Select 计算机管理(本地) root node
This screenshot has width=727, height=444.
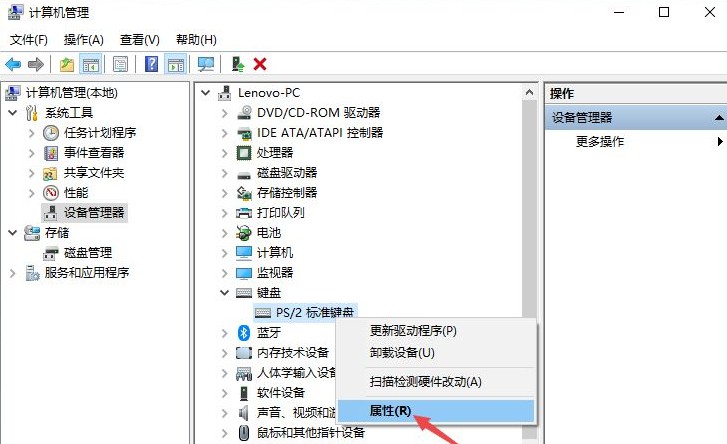[x=71, y=93]
